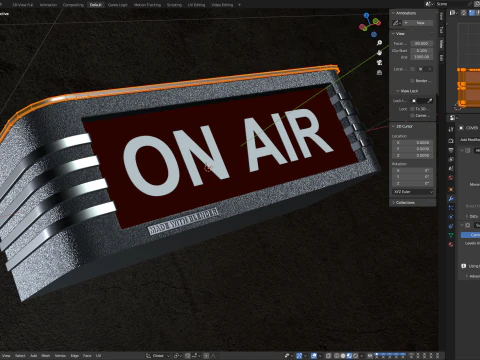Open the Particles properties tab icon
Screen dimensions: 480x360
451,208
